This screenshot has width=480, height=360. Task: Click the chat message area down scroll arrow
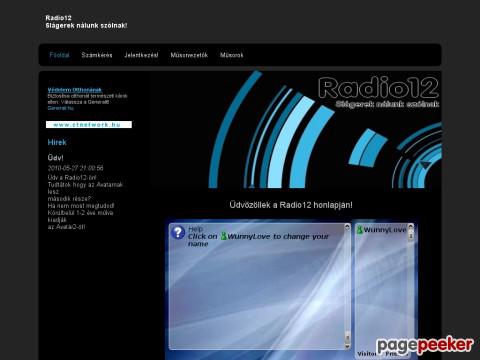coord(347,346)
